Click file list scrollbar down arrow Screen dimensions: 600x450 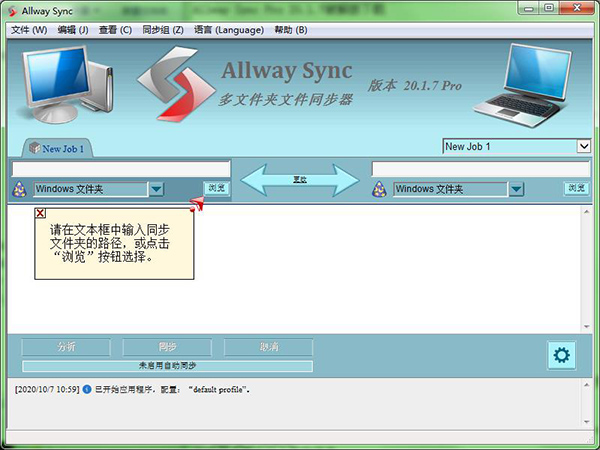tap(587, 327)
